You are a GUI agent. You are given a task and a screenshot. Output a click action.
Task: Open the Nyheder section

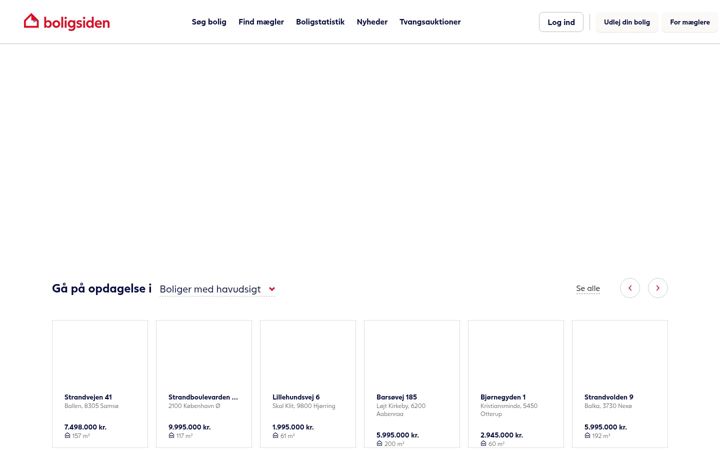pyautogui.click(x=372, y=22)
